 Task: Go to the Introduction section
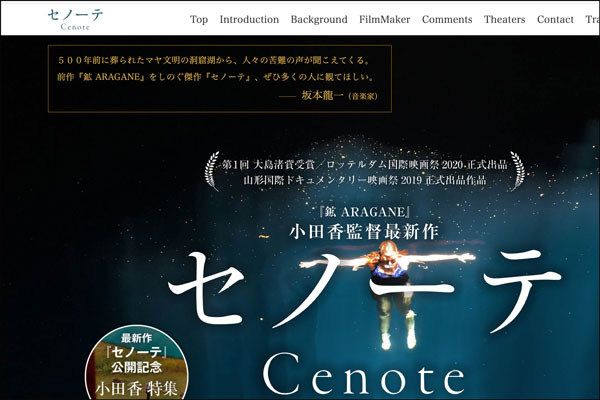[x=249, y=19]
